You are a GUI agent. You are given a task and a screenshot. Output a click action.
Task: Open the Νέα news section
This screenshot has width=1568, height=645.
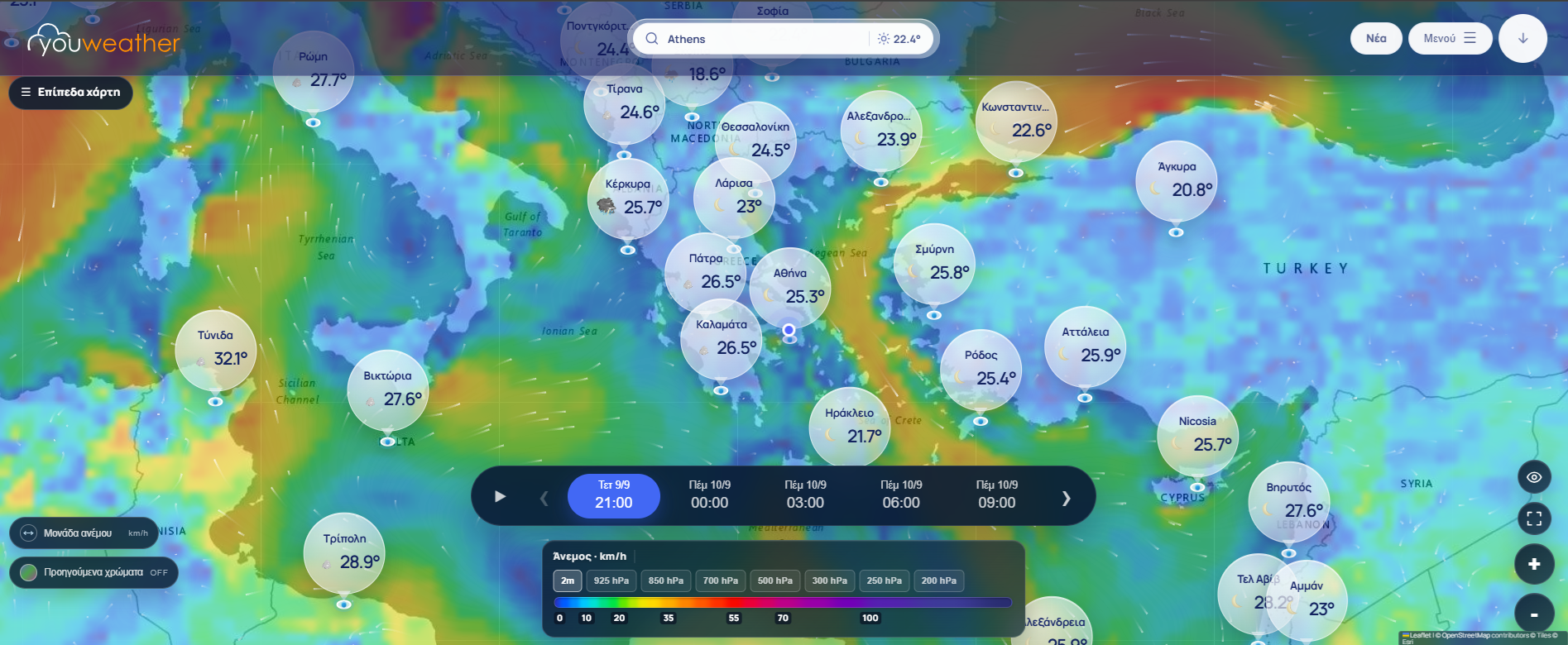[1376, 38]
